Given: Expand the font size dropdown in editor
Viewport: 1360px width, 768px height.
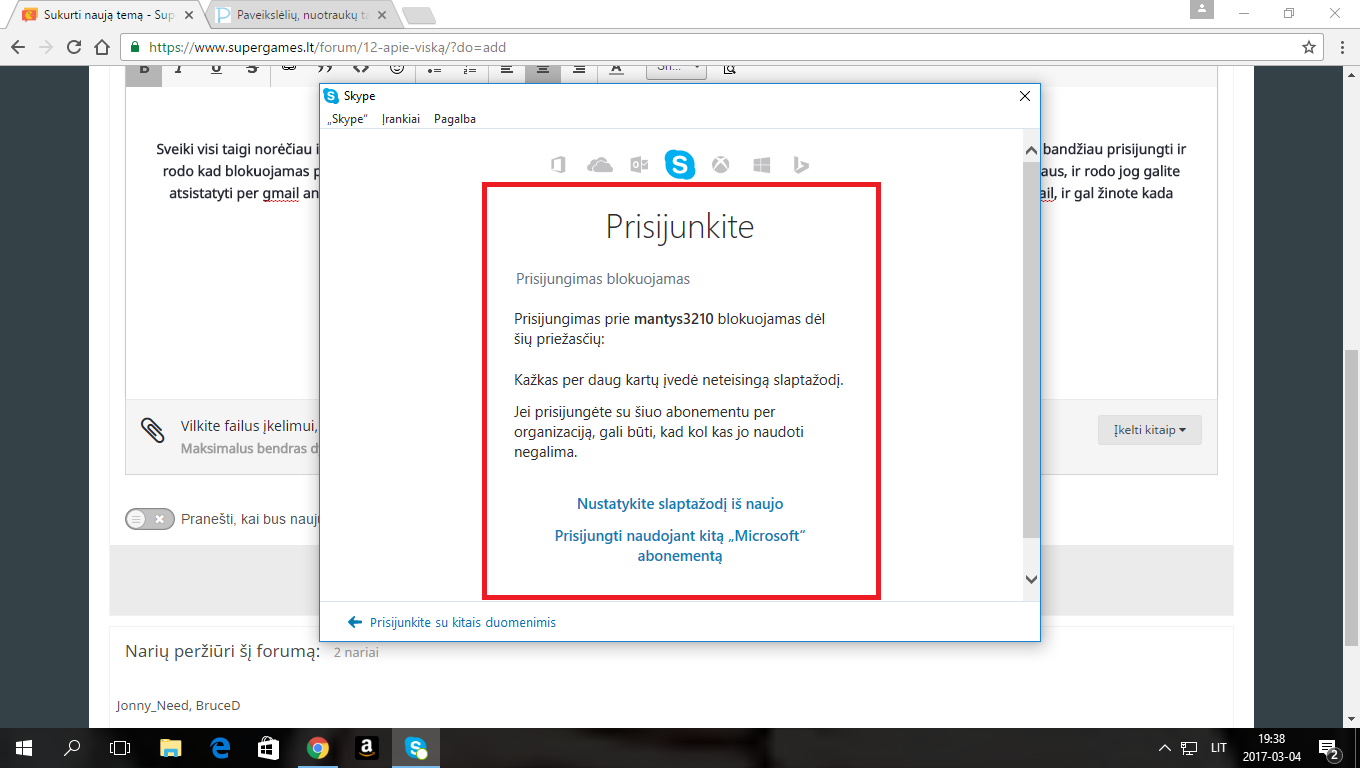Looking at the screenshot, I should coord(676,69).
